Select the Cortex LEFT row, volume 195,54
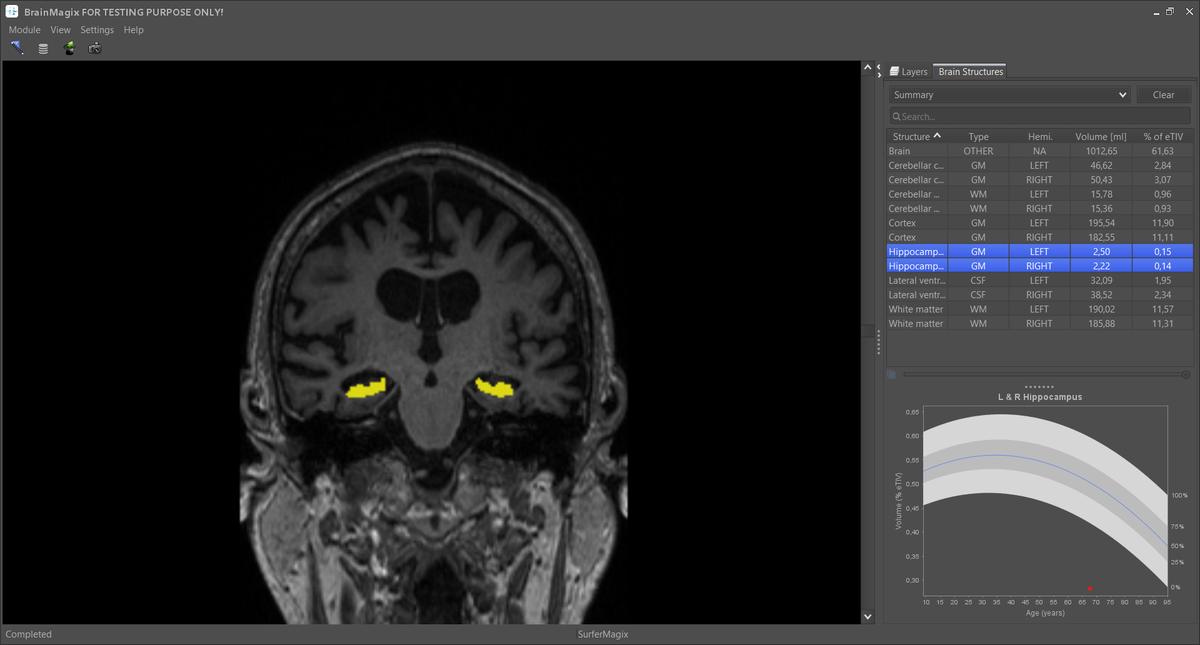 [1040, 223]
